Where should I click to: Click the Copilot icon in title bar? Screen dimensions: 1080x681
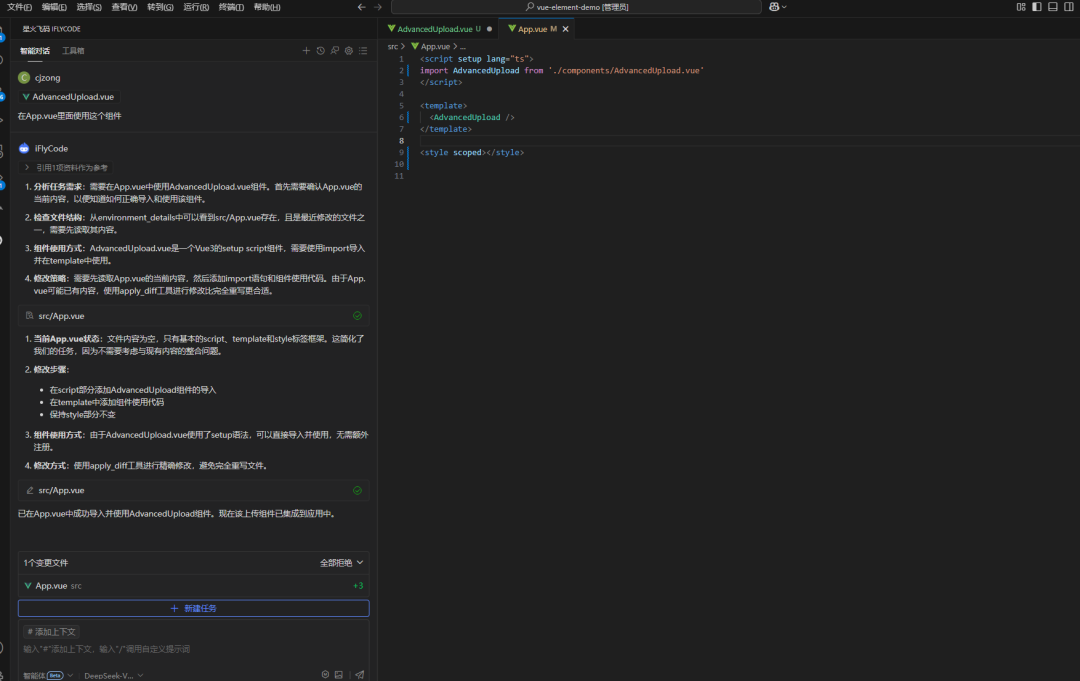[x=774, y=7]
